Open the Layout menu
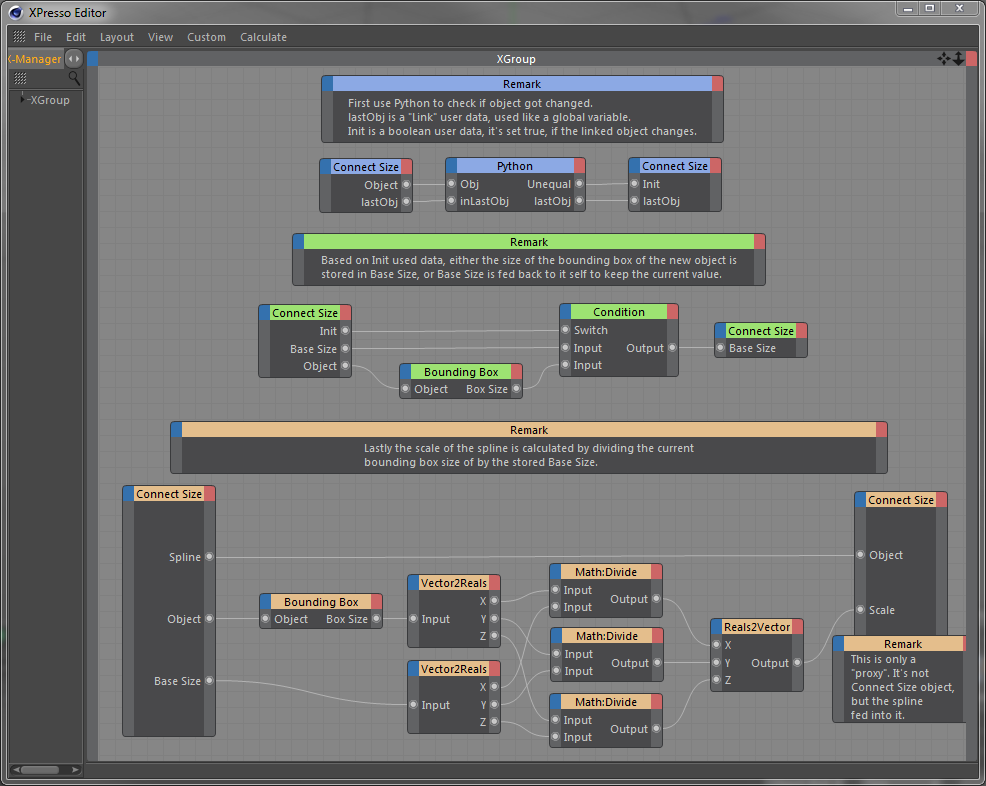This screenshot has width=986, height=786. [x=117, y=37]
